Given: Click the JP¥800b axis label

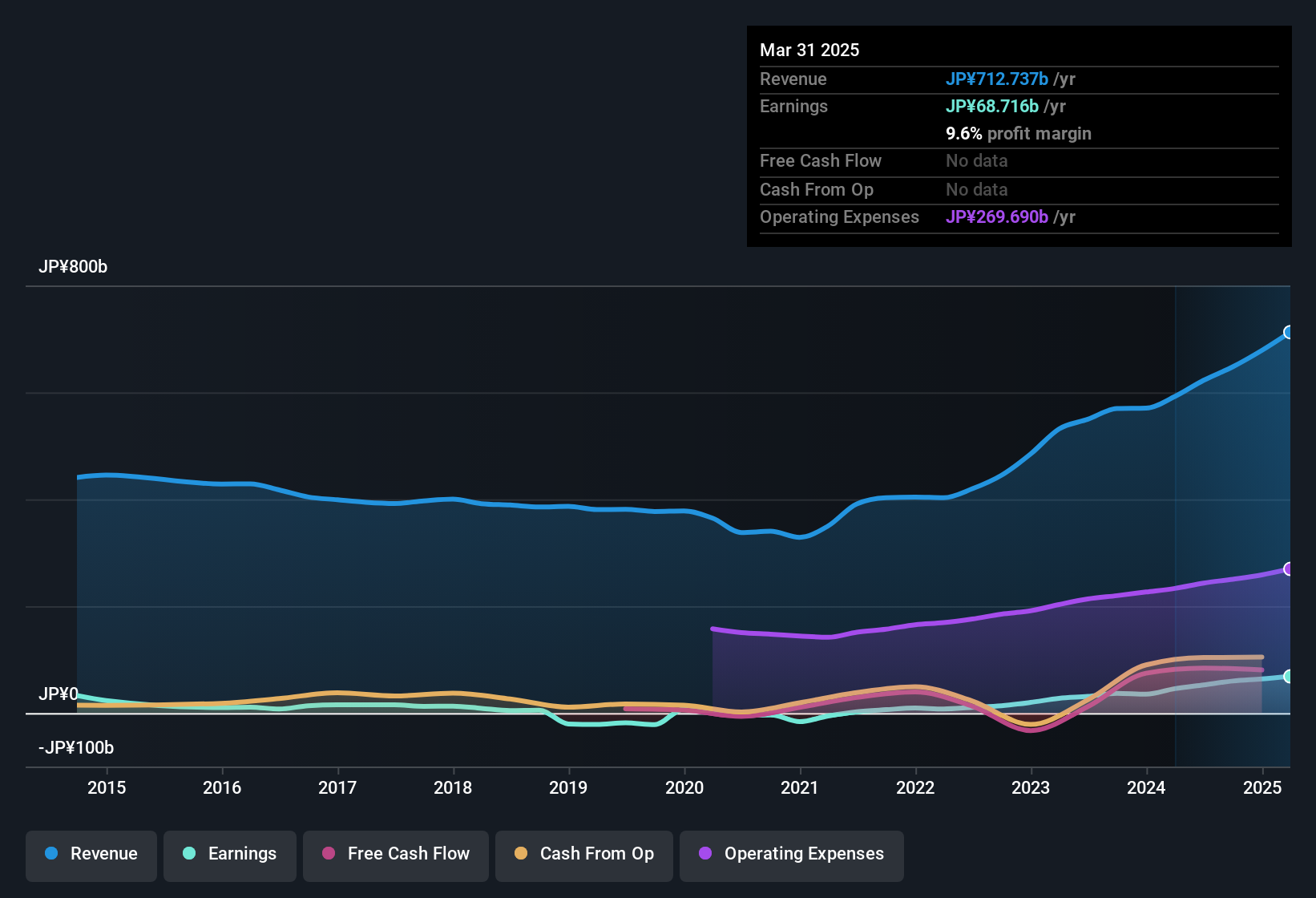Looking at the screenshot, I should tap(73, 267).
